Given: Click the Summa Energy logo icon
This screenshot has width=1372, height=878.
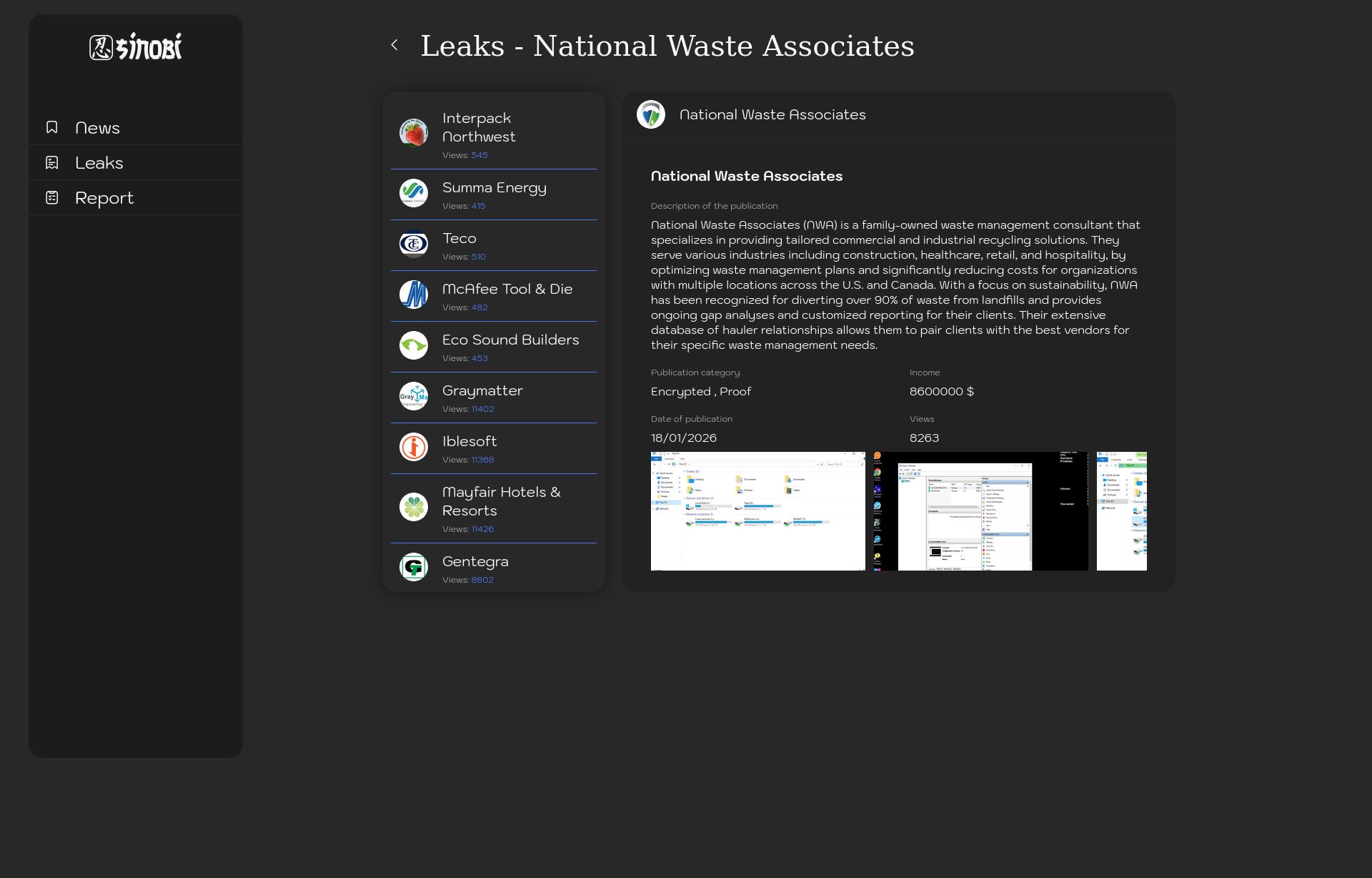Looking at the screenshot, I should (x=414, y=193).
